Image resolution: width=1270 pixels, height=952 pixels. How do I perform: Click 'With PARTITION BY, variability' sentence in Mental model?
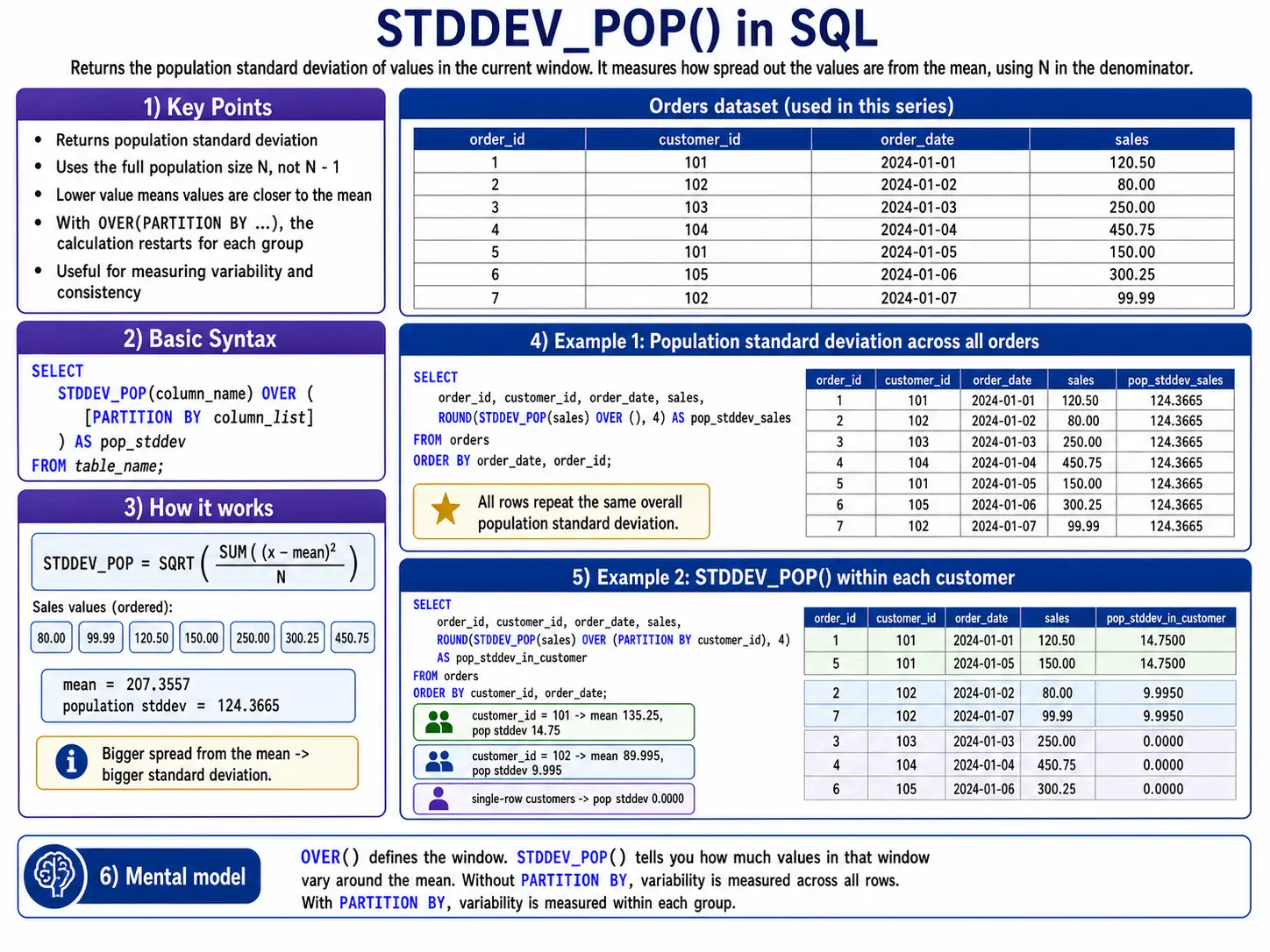(x=518, y=903)
